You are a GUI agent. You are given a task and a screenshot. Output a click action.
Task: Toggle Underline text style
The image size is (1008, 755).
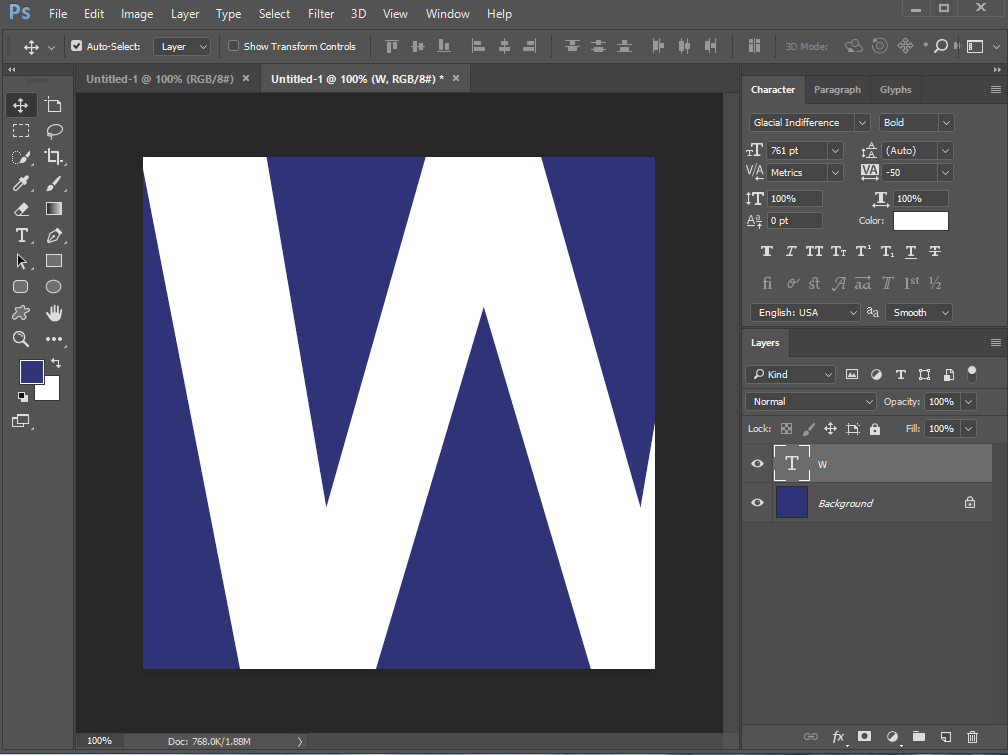[911, 251]
